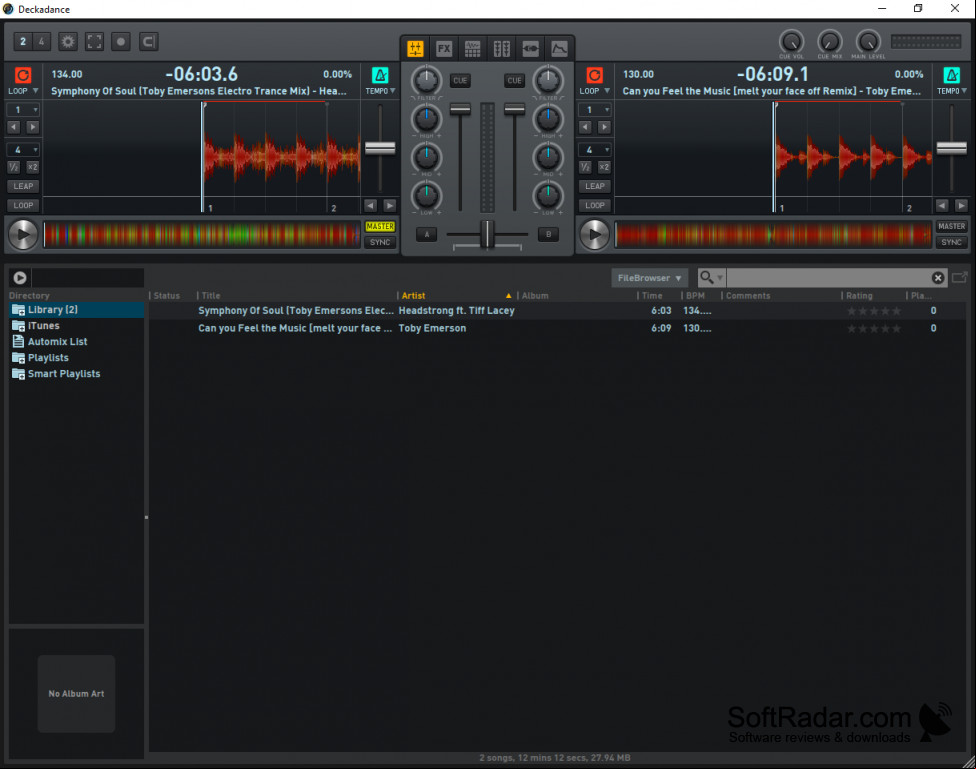The height and width of the screenshot is (769, 976).
Task: Click the LEAP button on left deck
Action: pos(23,186)
